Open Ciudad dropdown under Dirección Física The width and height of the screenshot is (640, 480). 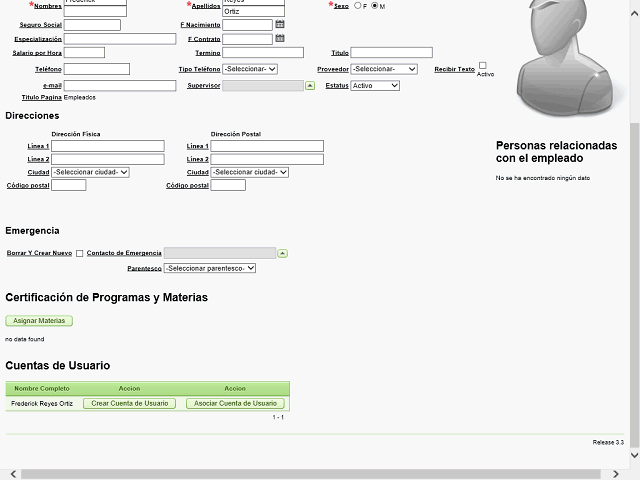click(91, 172)
